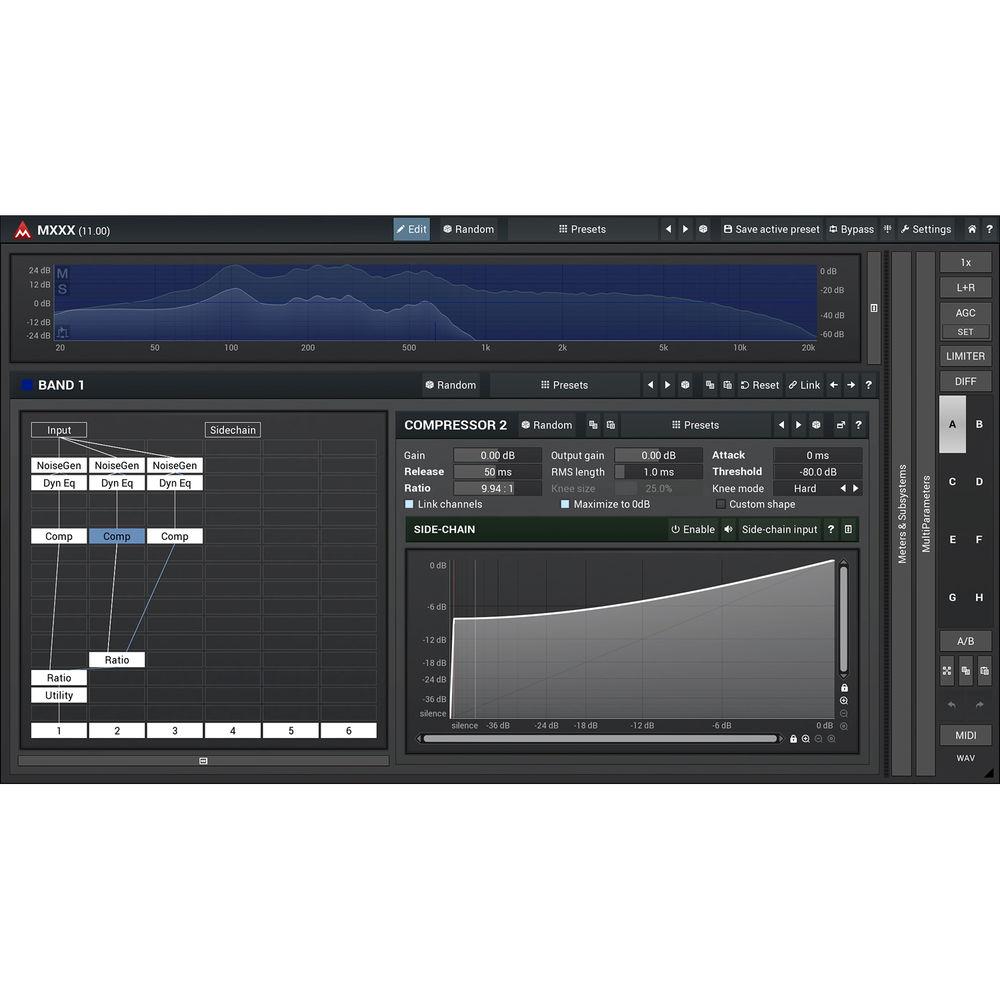
Task: Open the top MXXX Presets dropdown
Action: 582,229
